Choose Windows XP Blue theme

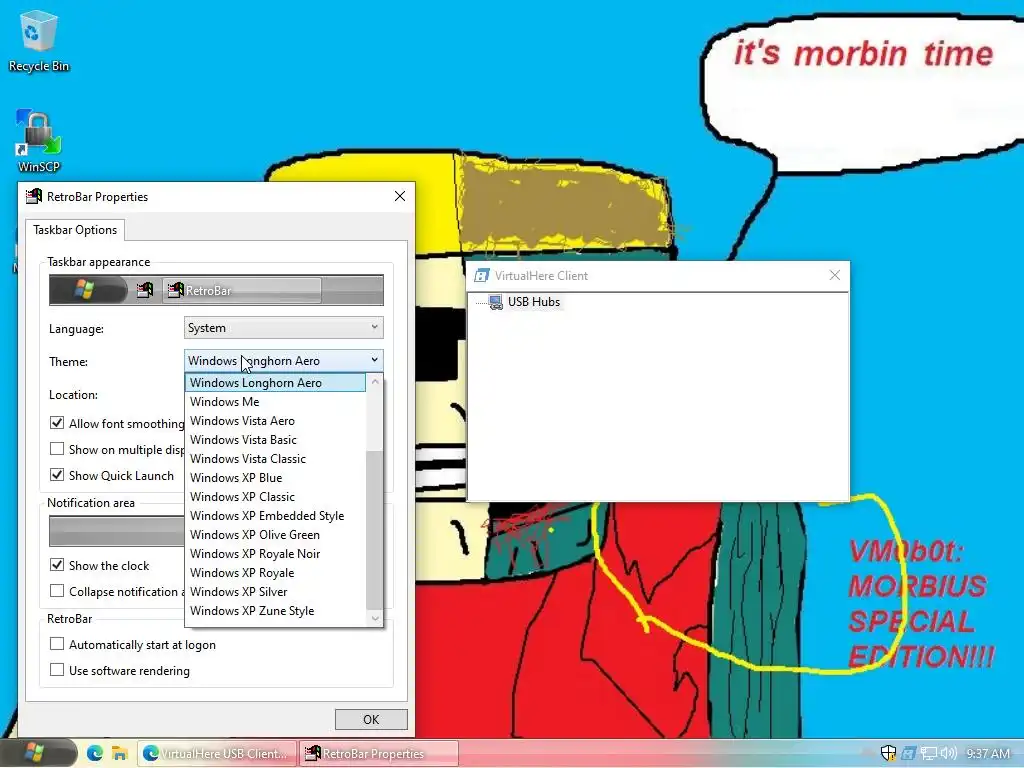276,477
